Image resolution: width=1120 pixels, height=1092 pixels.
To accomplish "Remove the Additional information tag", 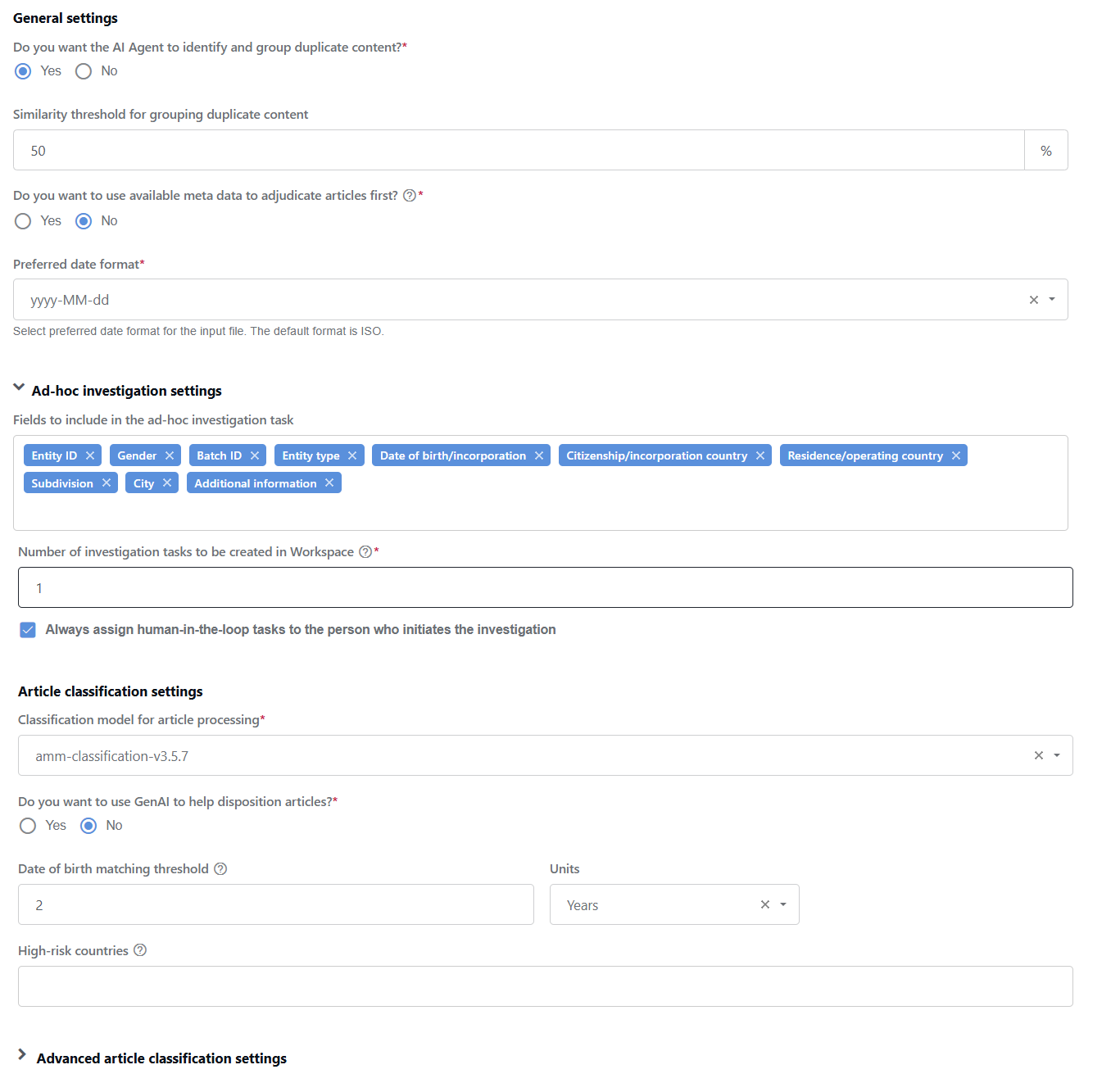I will click(x=329, y=483).
